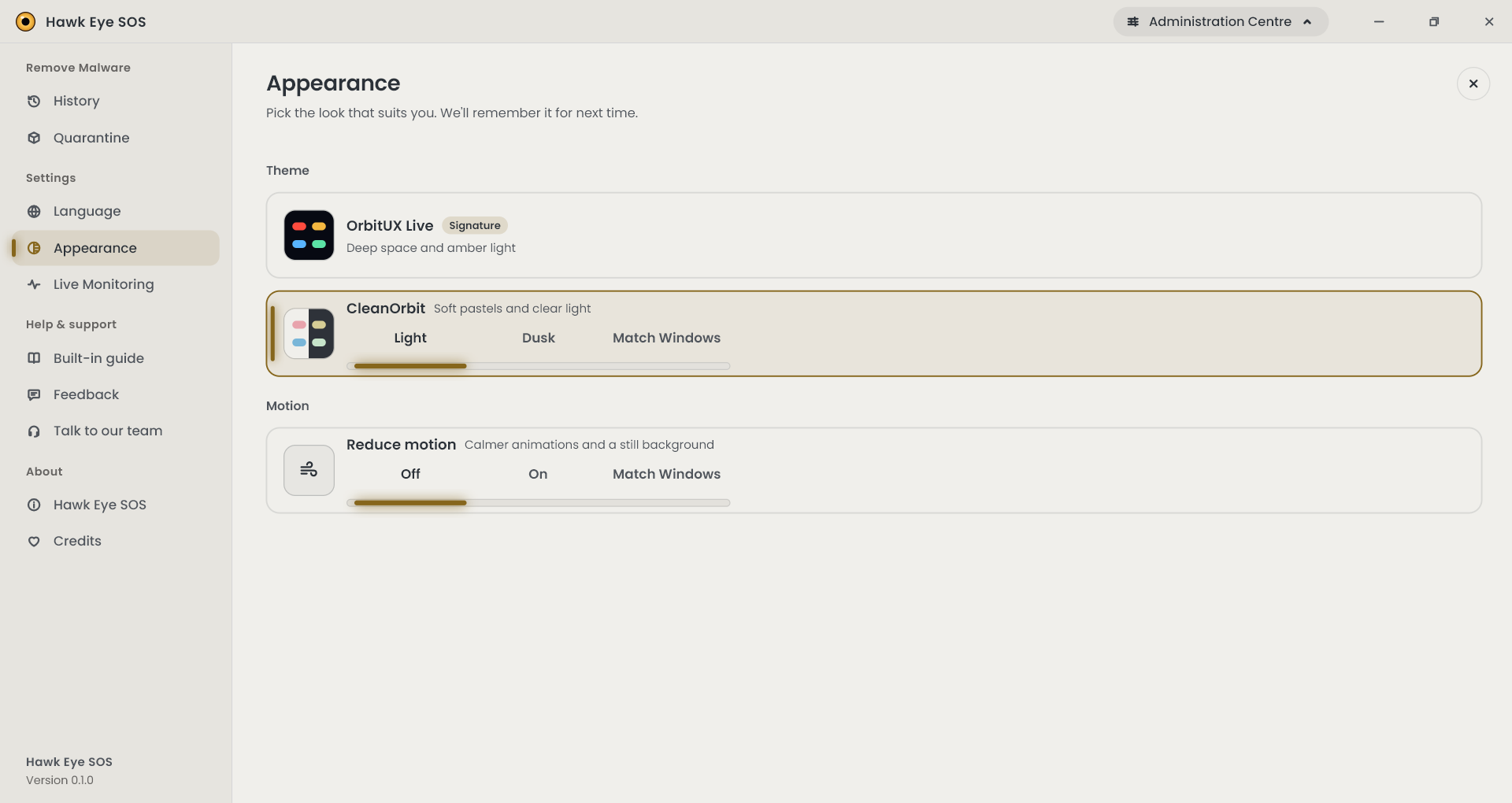Choose Match Windows for CleanOrbit theme

(x=666, y=338)
